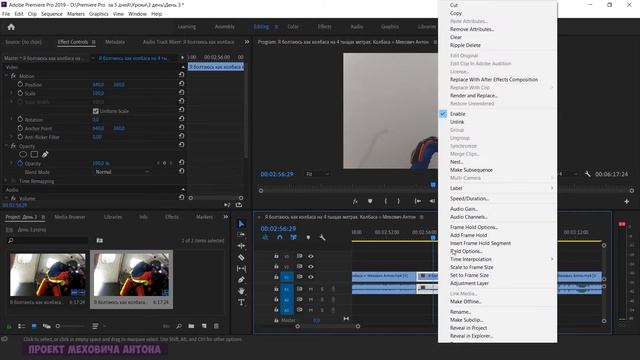Open the Sequence menu
The image size is (640, 360).
point(52,14)
